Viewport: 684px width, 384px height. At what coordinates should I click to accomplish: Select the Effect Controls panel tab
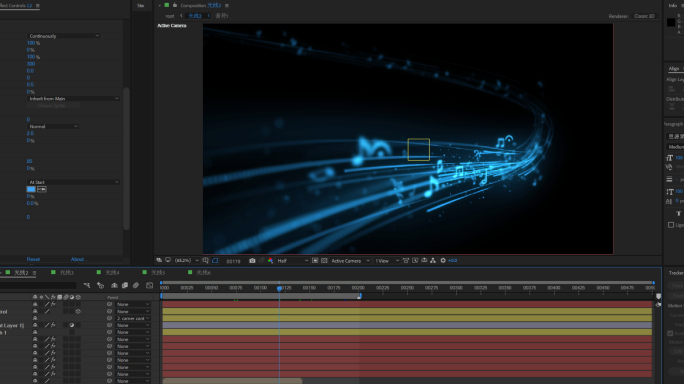point(16,6)
